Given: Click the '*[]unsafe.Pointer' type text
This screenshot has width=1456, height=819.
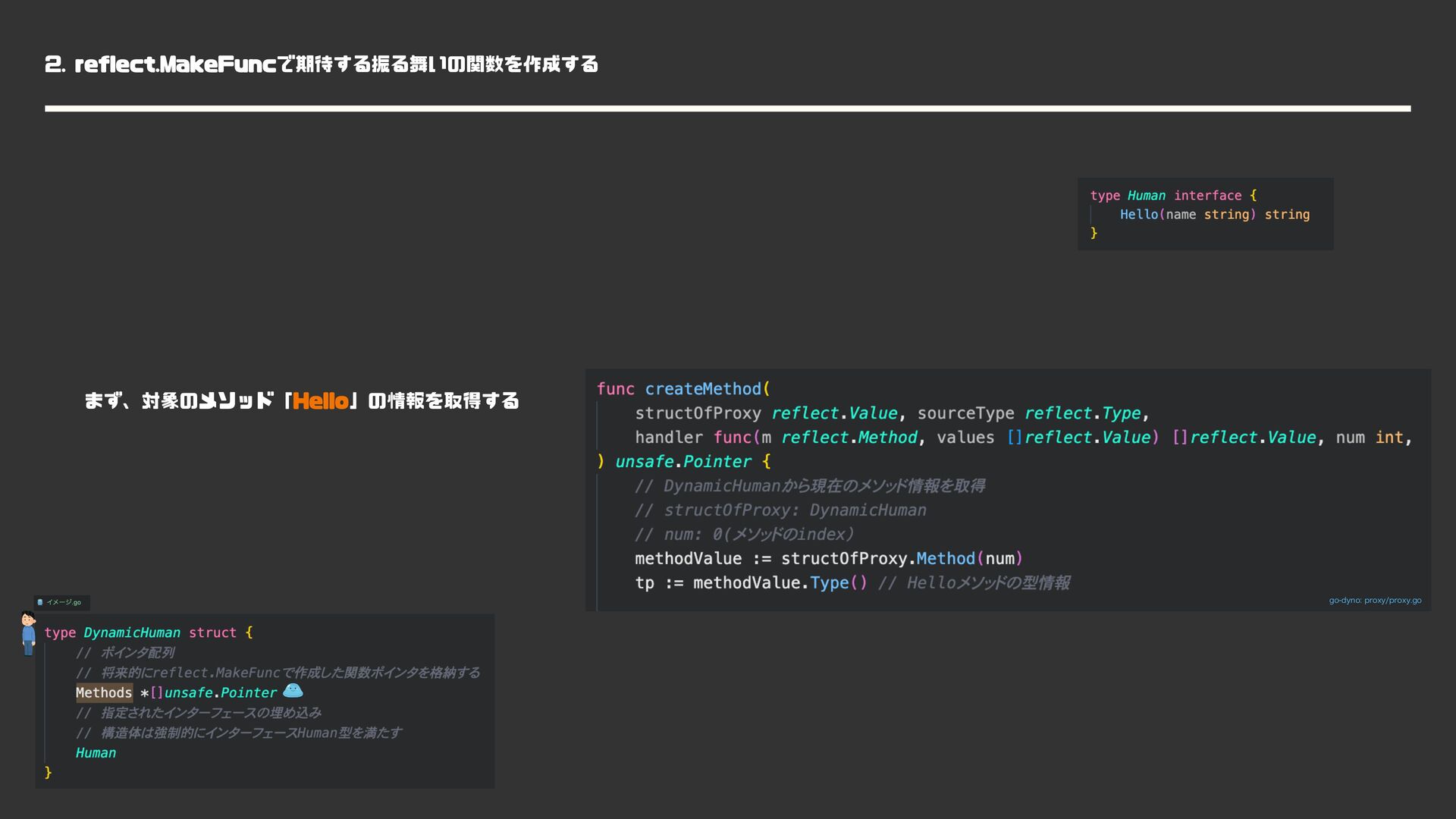Looking at the screenshot, I should tap(209, 692).
